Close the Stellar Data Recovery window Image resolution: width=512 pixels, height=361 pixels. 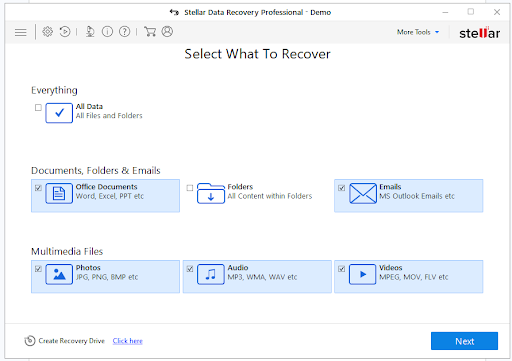[x=497, y=12]
